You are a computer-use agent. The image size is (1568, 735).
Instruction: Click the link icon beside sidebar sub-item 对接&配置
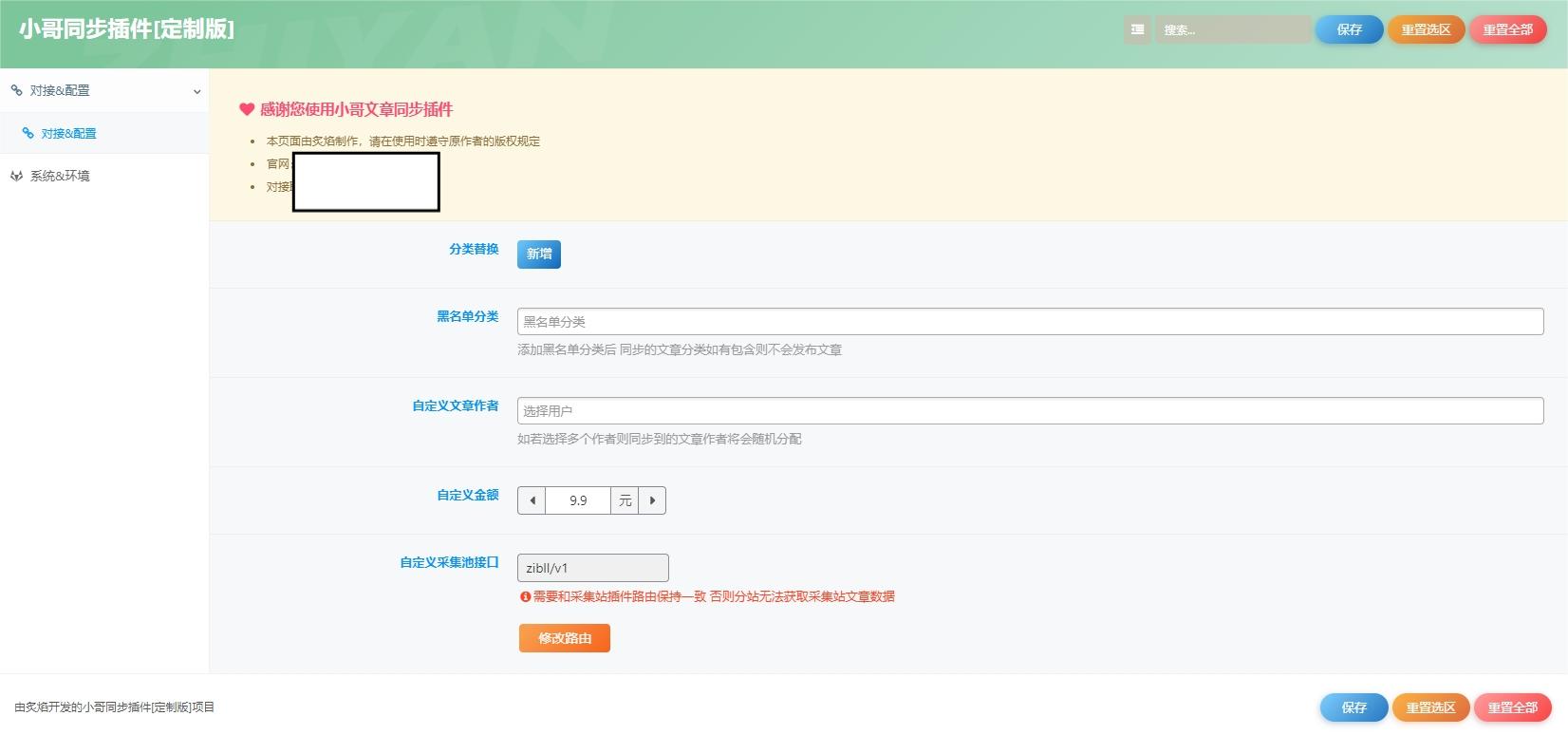point(28,133)
